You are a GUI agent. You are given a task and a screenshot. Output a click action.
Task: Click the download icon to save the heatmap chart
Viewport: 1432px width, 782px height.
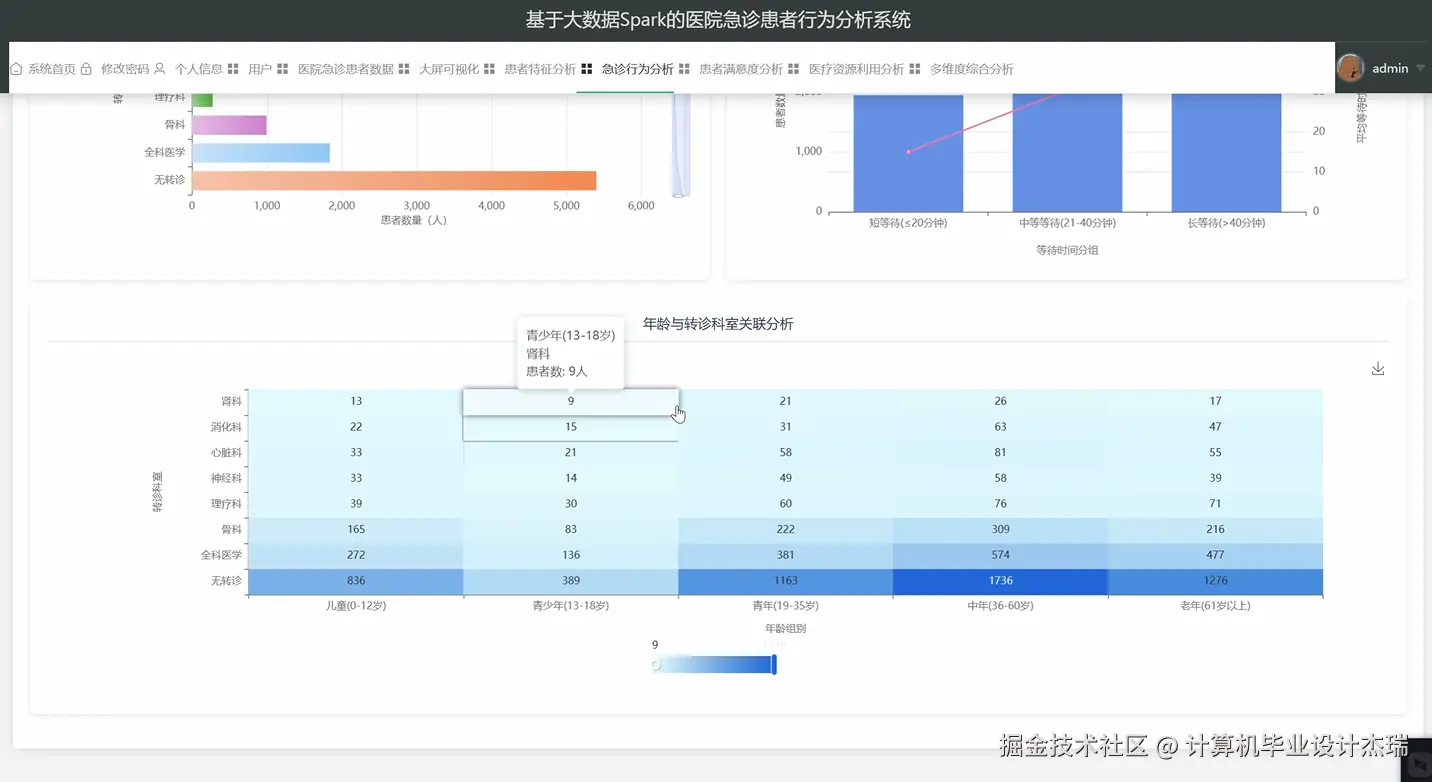click(1378, 368)
